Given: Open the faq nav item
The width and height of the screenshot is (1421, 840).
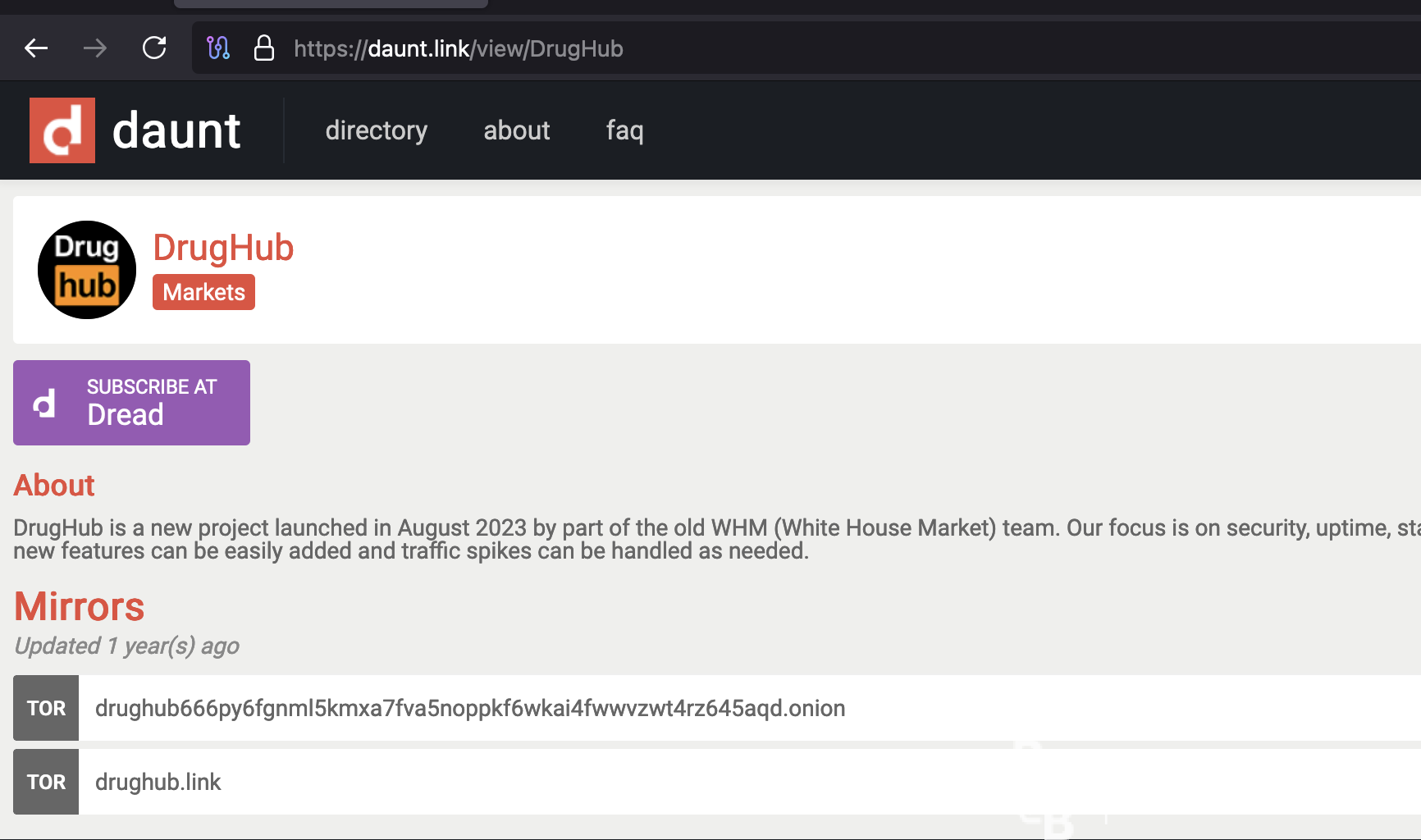Looking at the screenshot, I should pos(625,130).
